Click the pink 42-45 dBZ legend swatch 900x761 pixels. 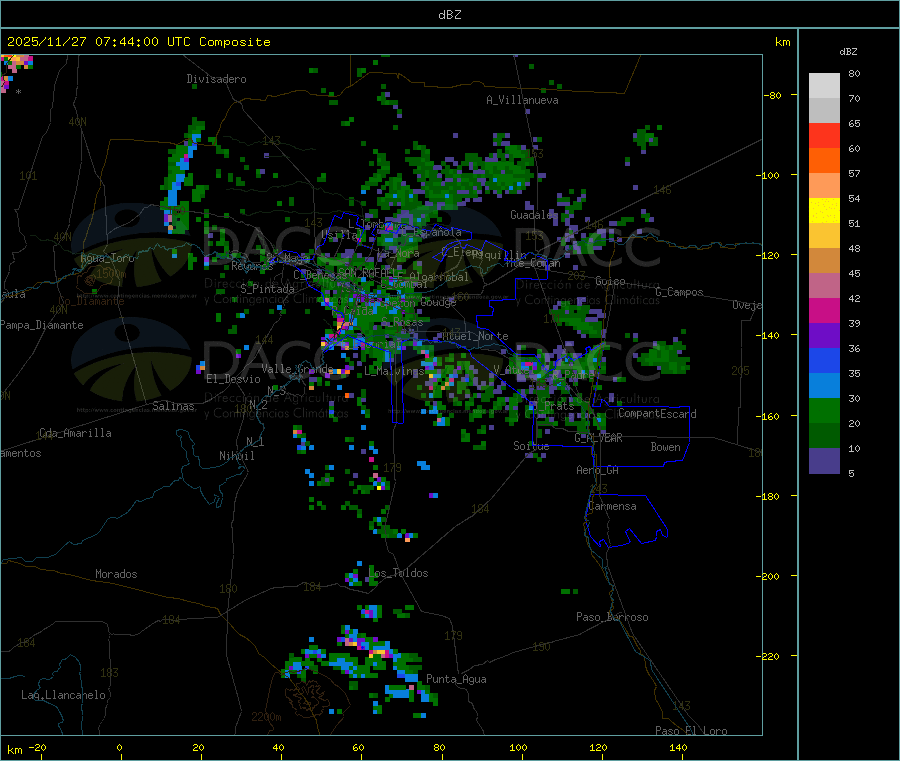point(824,286)
